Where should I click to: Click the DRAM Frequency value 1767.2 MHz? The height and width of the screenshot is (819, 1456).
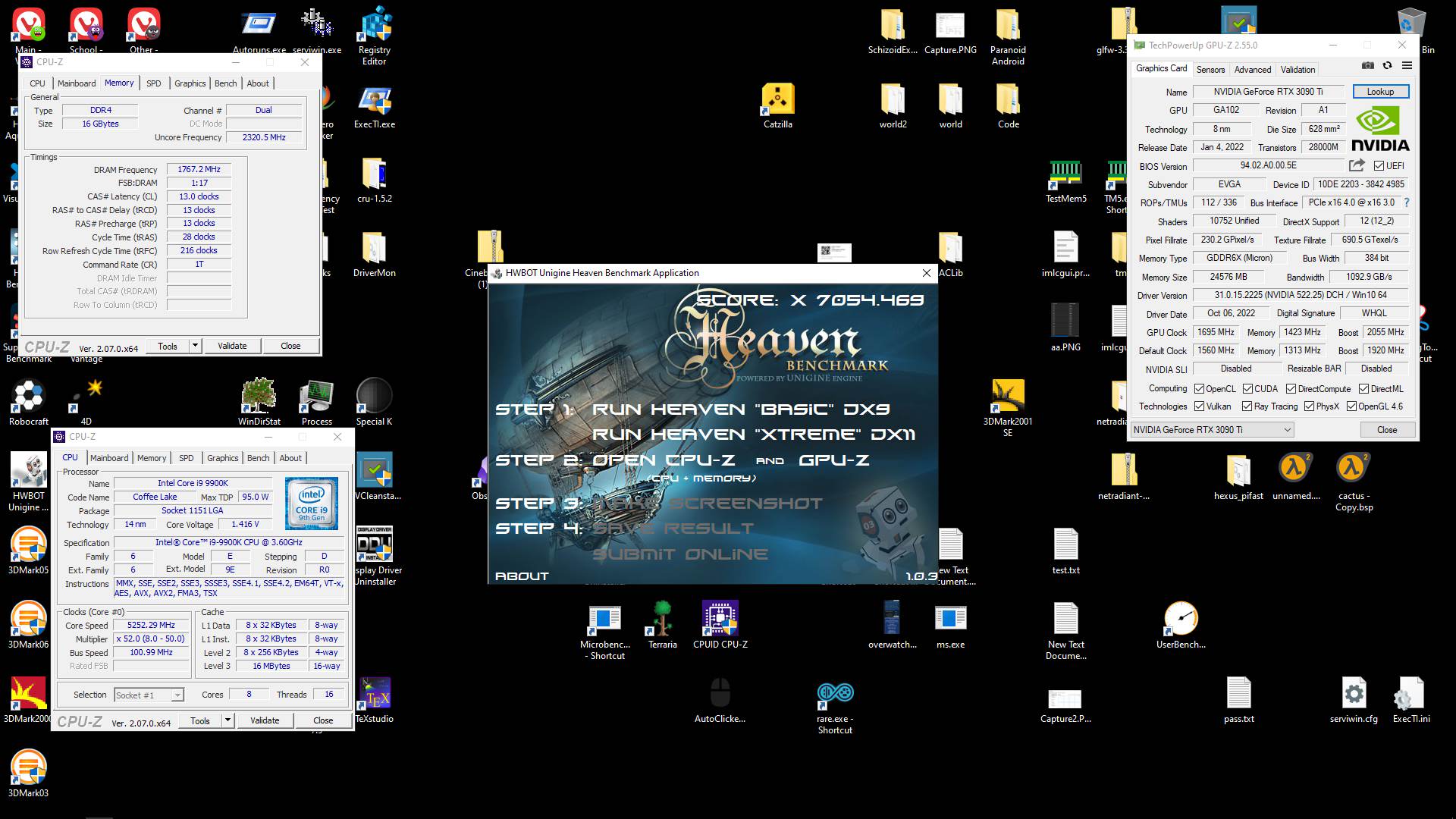pyautogui.click(x=199, y=169)
